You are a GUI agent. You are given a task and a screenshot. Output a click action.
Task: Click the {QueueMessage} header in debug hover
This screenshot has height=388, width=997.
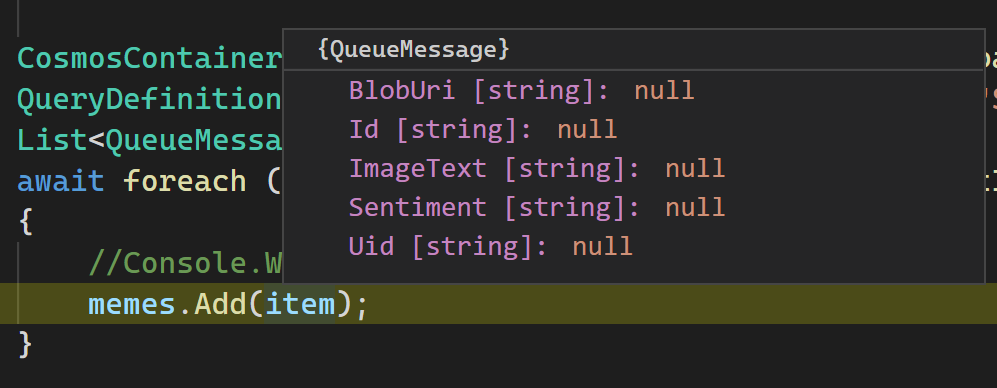[413, 50]
